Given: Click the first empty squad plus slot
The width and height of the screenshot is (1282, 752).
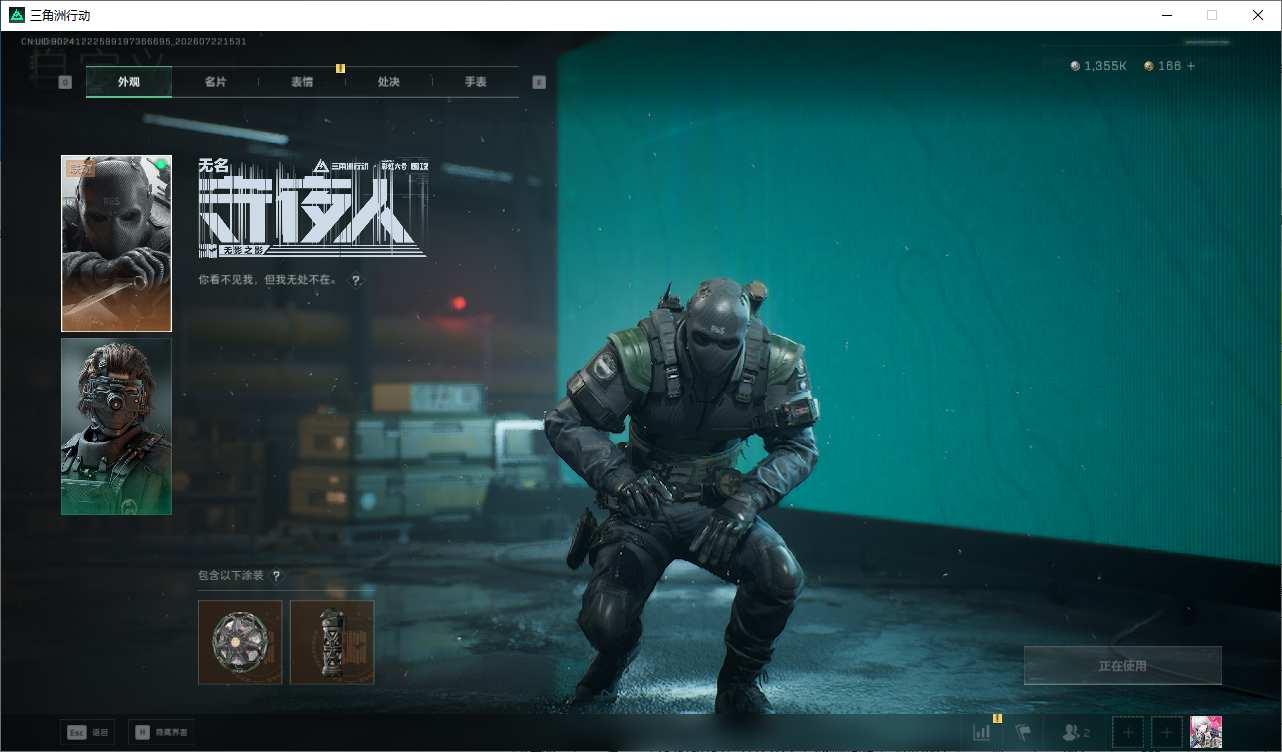Looking at the screenshot, I should 1128,733.
